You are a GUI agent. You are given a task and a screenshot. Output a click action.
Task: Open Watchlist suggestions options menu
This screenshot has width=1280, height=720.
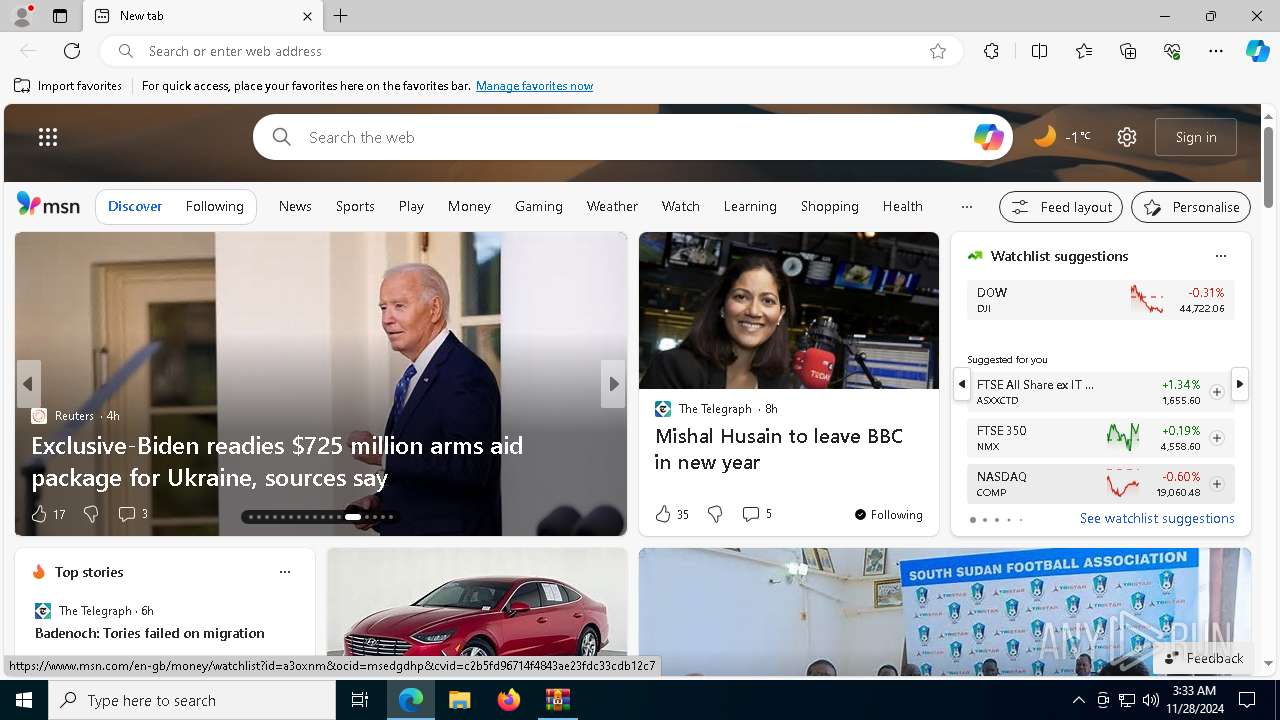1220,256
